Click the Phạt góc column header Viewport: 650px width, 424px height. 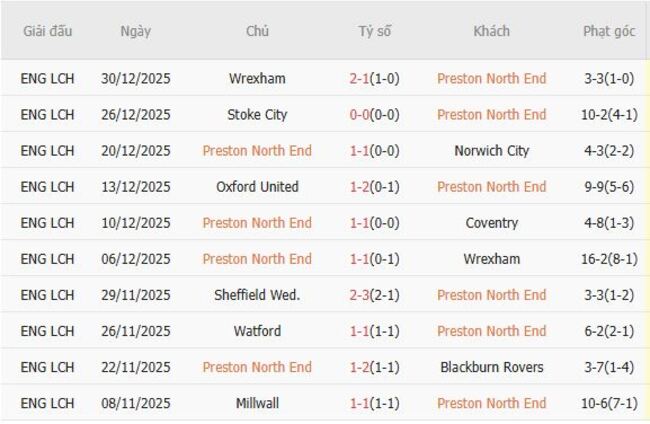(x=609, y=31)
